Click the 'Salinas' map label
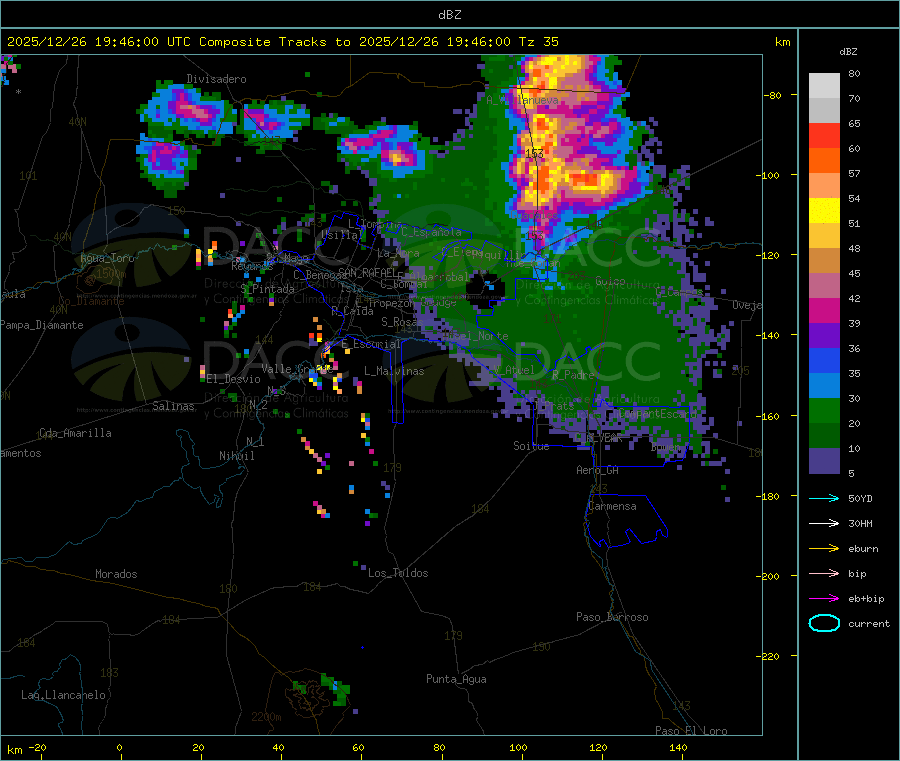900x761 pixels. click(x=173, y=406)
